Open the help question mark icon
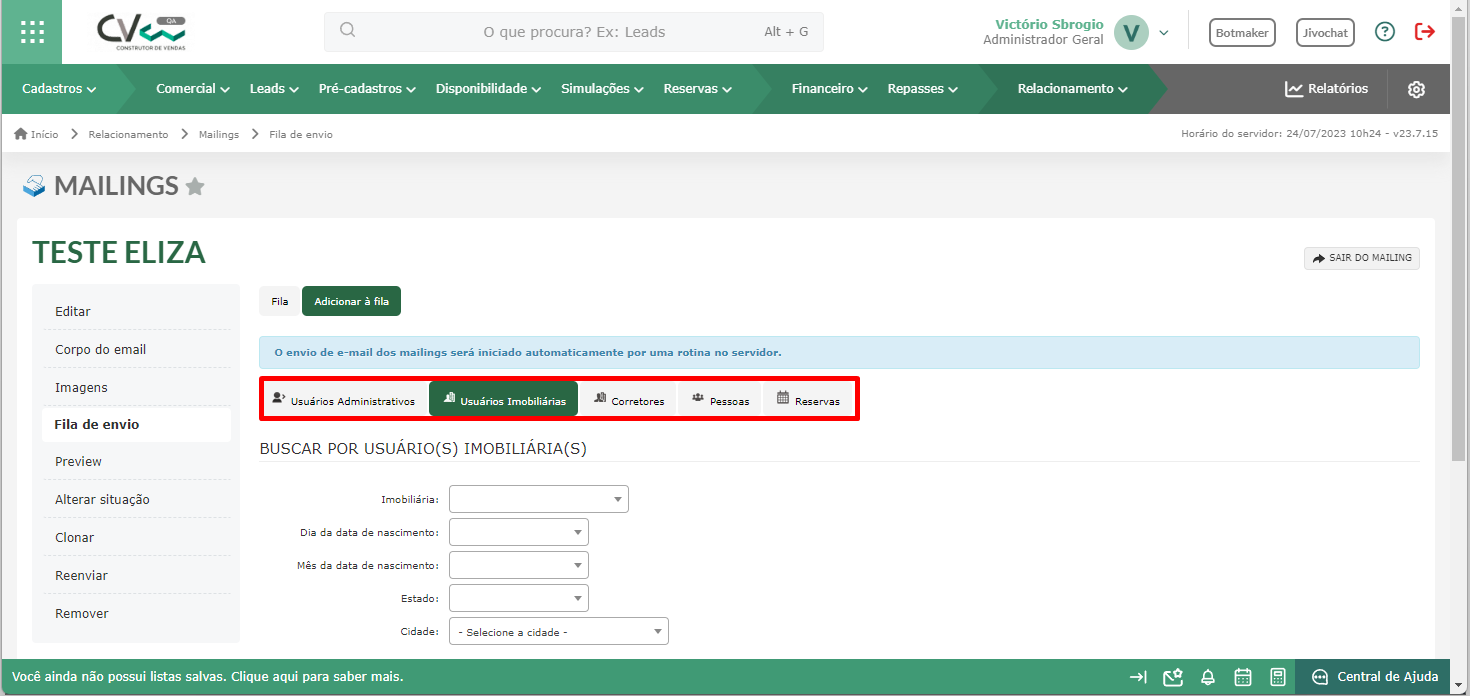This screenshot has height=696, width=1470. [x=1385, y=32]
